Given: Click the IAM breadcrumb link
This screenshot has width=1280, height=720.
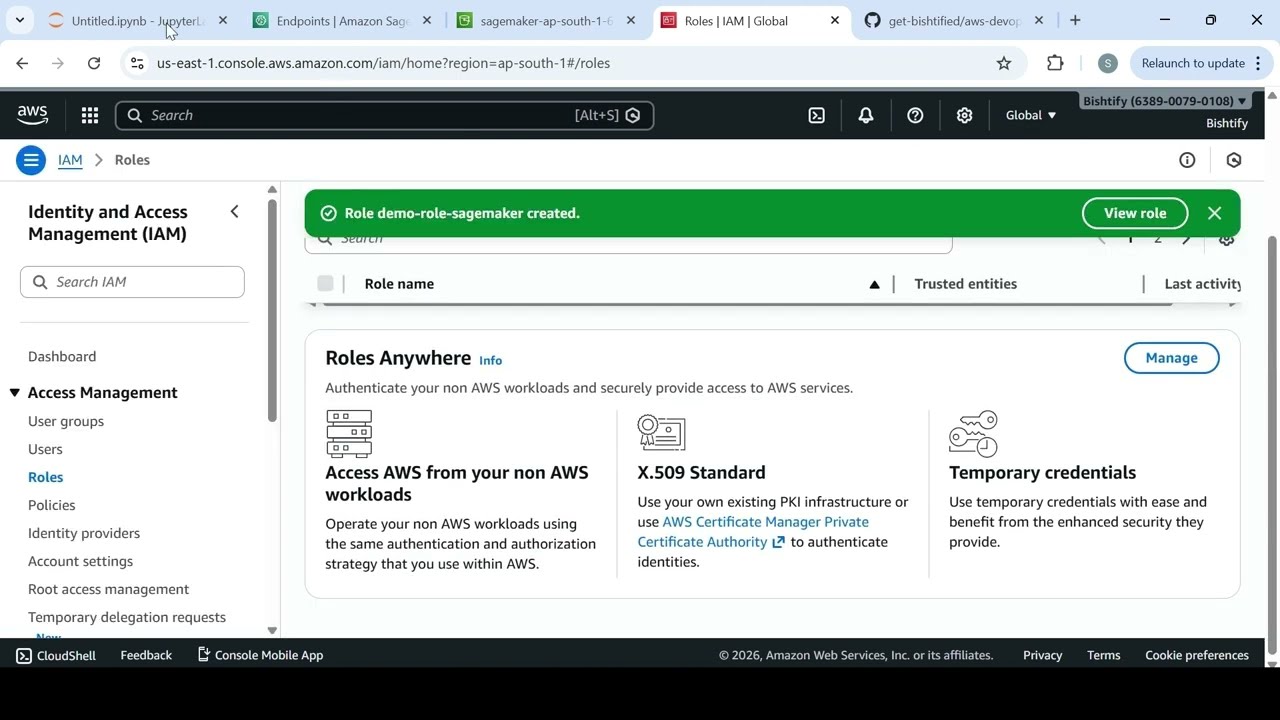Looking at the screenshot, I should point(70,160).
